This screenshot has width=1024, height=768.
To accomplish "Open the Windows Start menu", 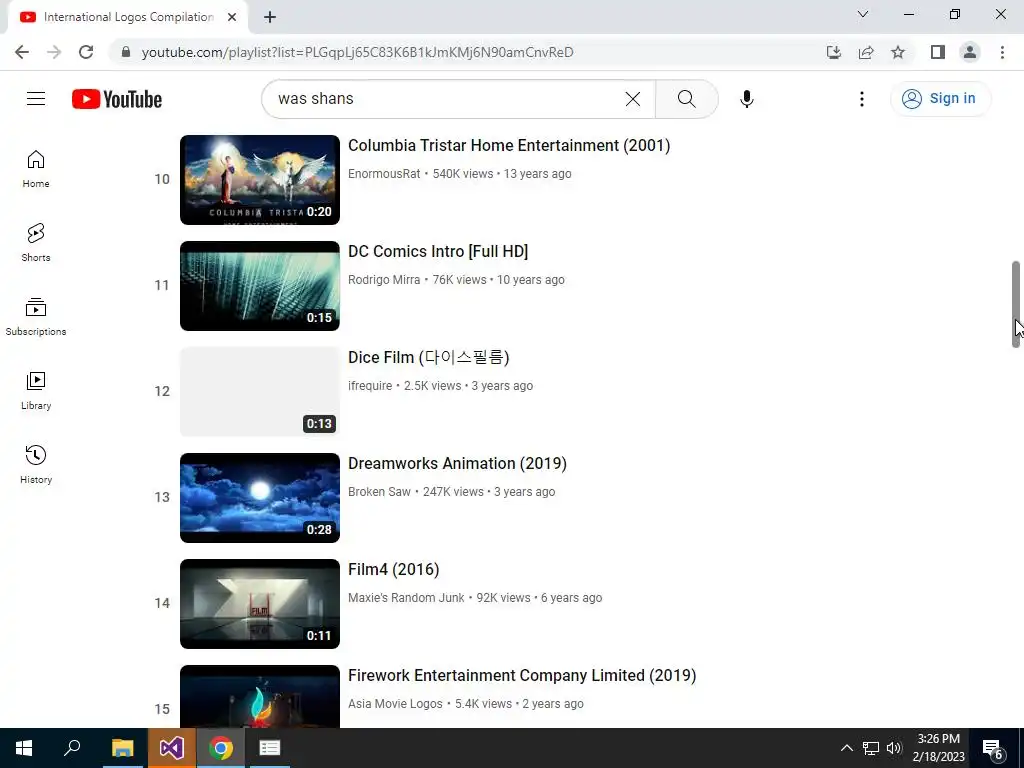I will point(24,748).
